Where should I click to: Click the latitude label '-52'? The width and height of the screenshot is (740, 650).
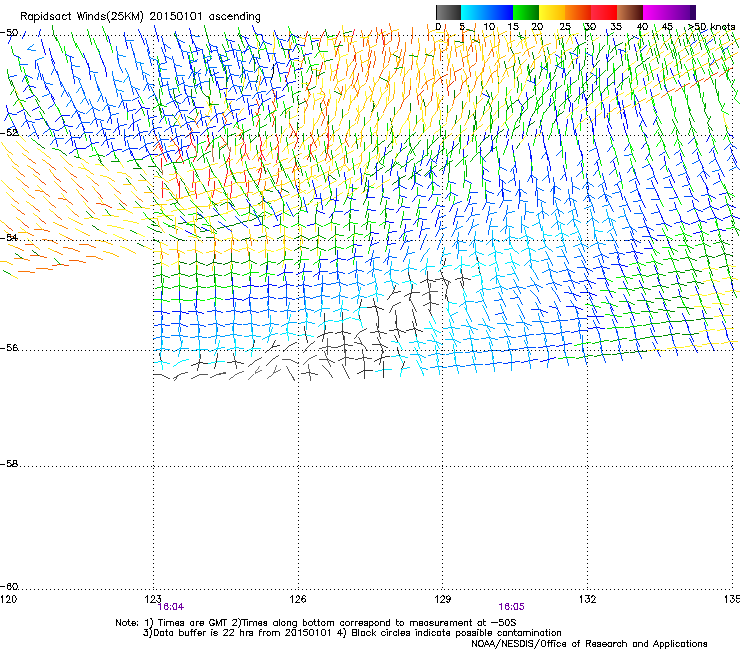[x=9, y=133]
